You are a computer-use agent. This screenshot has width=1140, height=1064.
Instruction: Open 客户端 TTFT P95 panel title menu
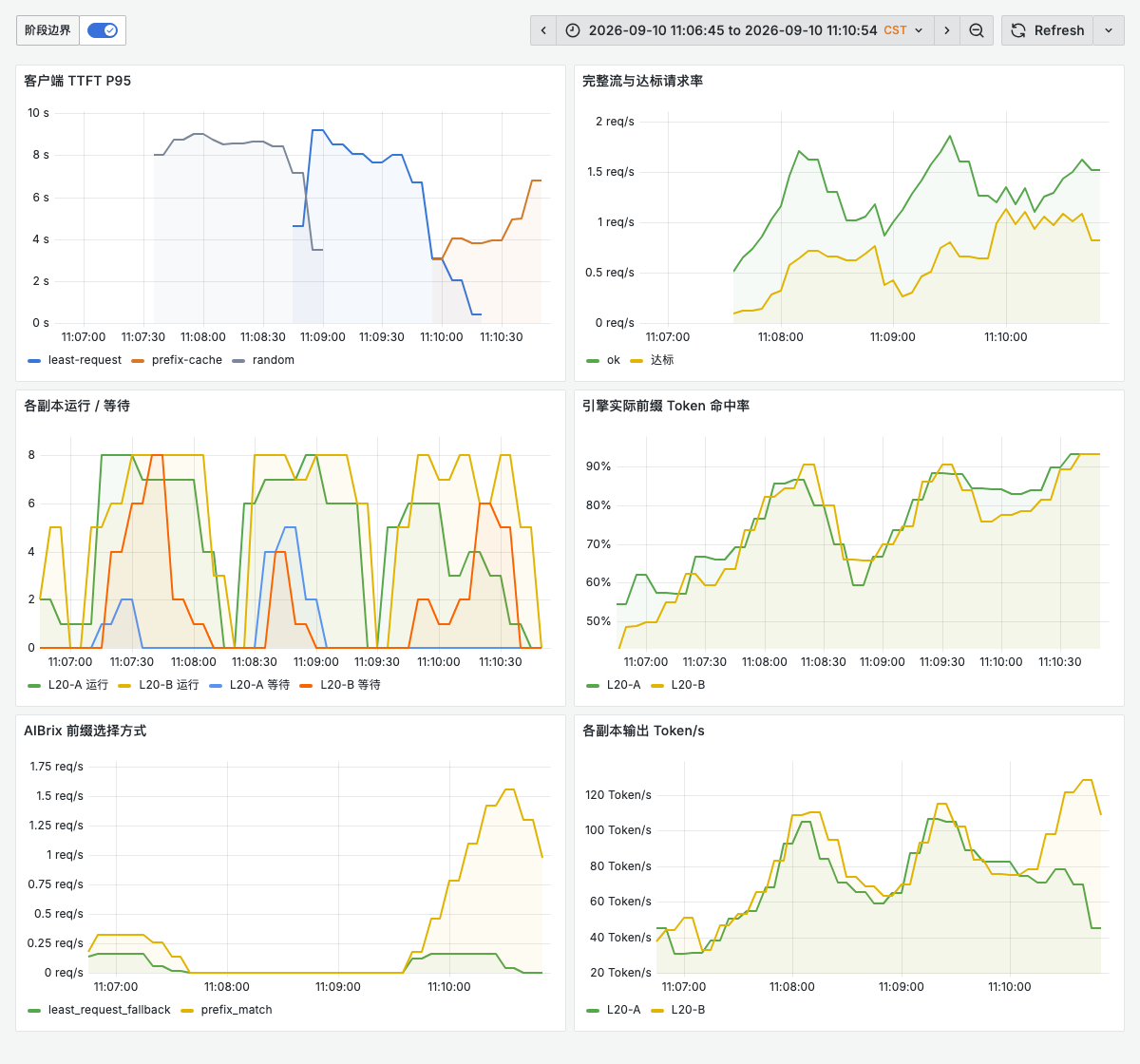78,81
